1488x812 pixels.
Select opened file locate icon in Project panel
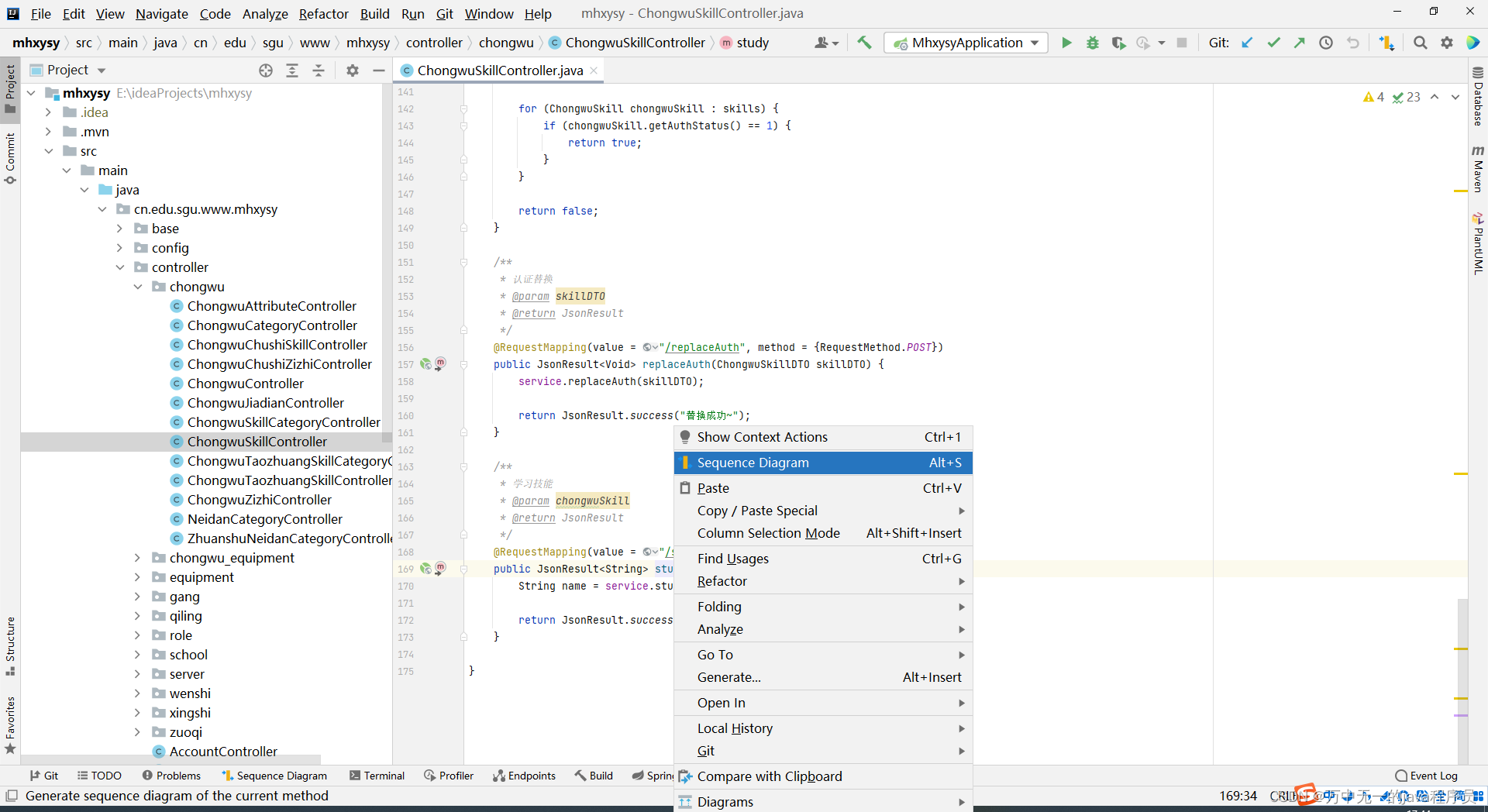pyautogui.click(x=266, y=71)
